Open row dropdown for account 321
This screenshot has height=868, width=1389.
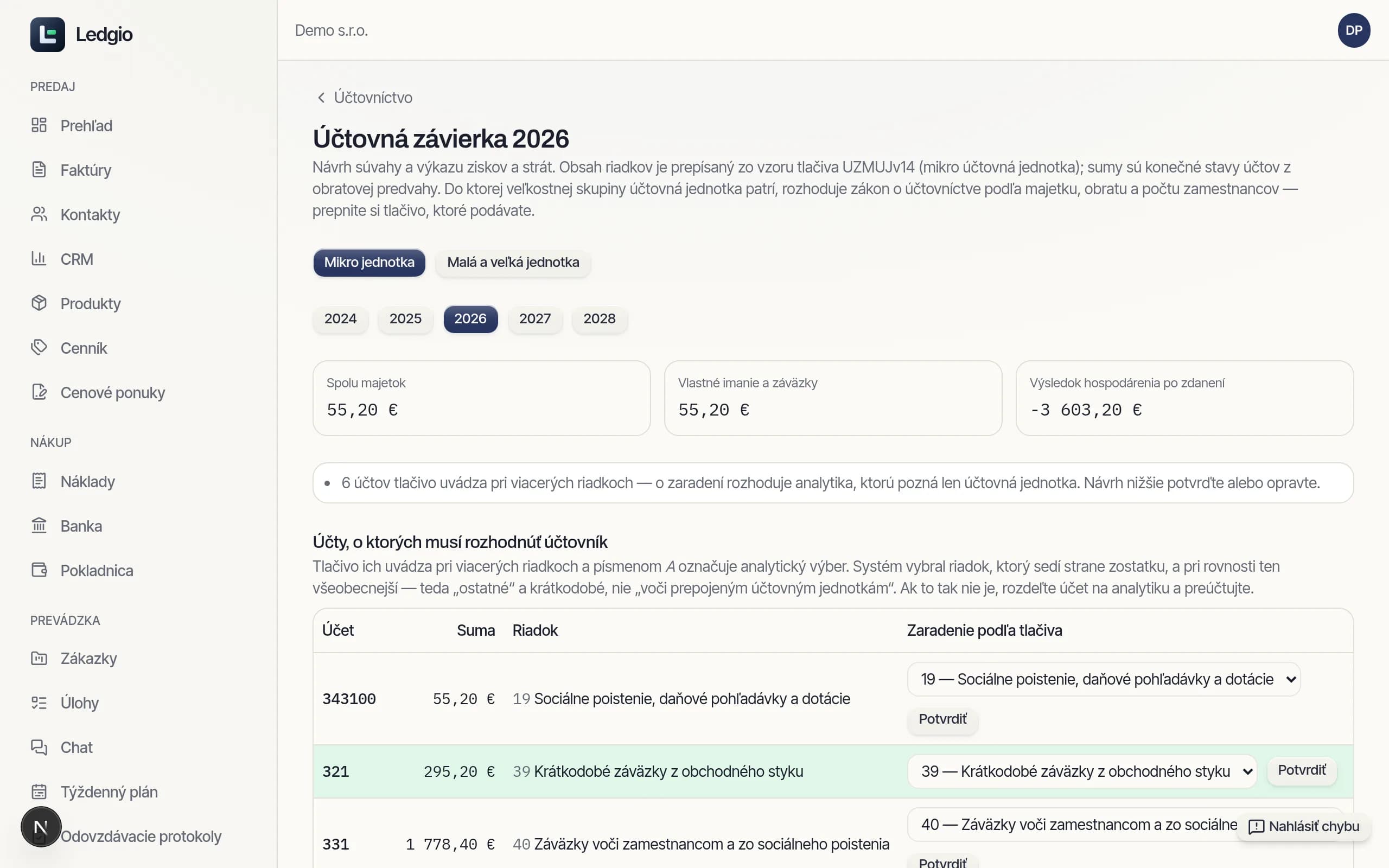pos(1082,771)
